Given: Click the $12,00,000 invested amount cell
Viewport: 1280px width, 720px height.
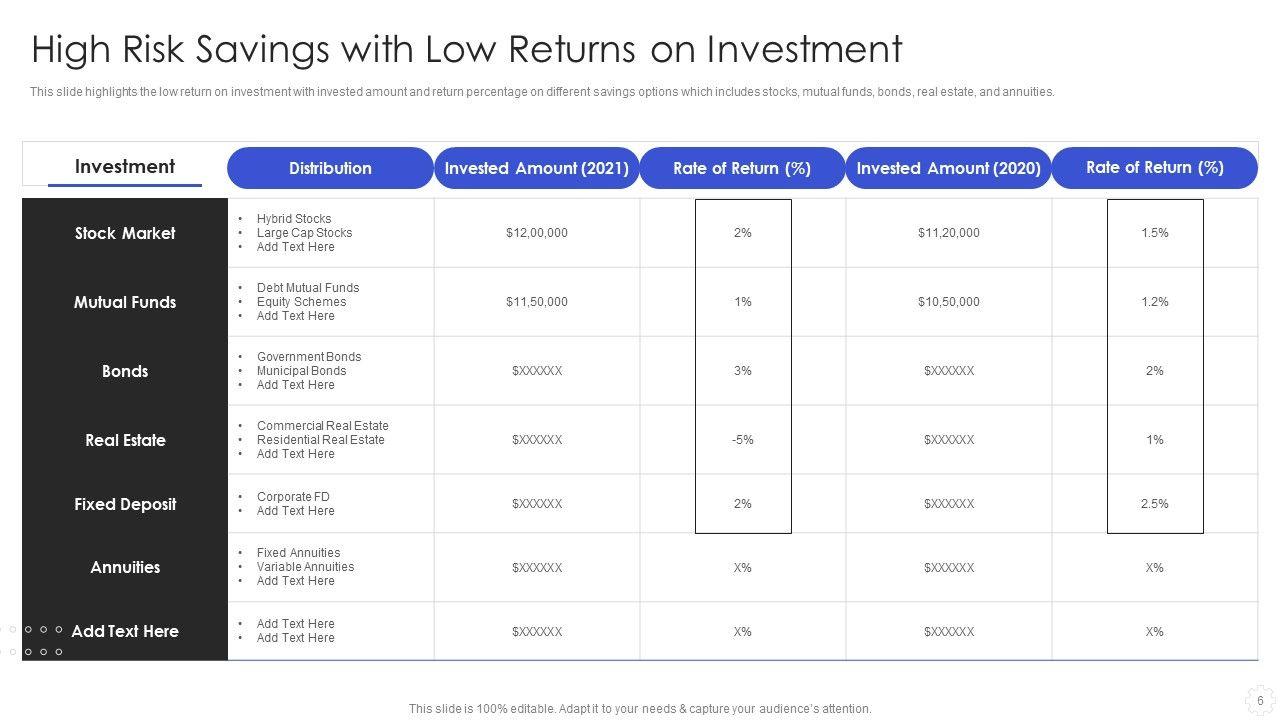Looking at the screenshot, I should 537,233.
